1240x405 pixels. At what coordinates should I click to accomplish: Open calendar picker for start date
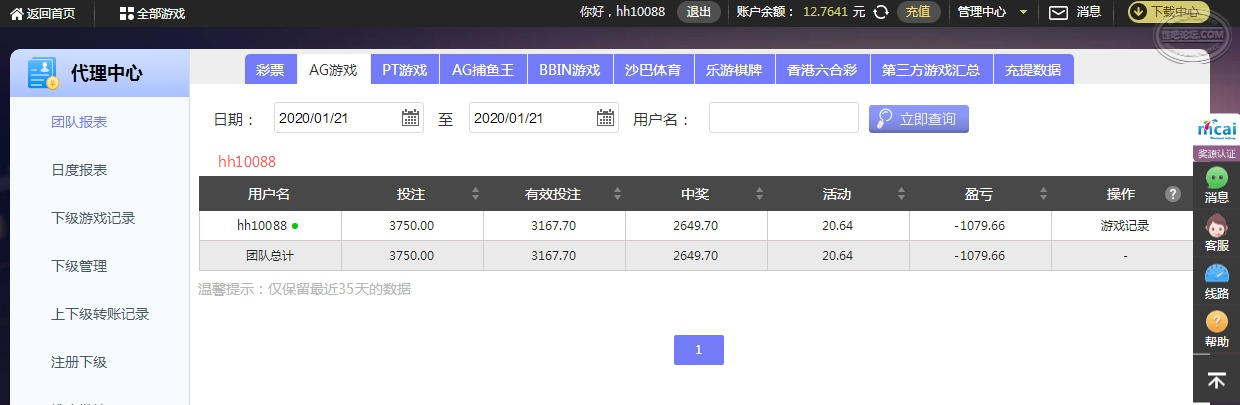pyautogui.click(x=410, y=118)
